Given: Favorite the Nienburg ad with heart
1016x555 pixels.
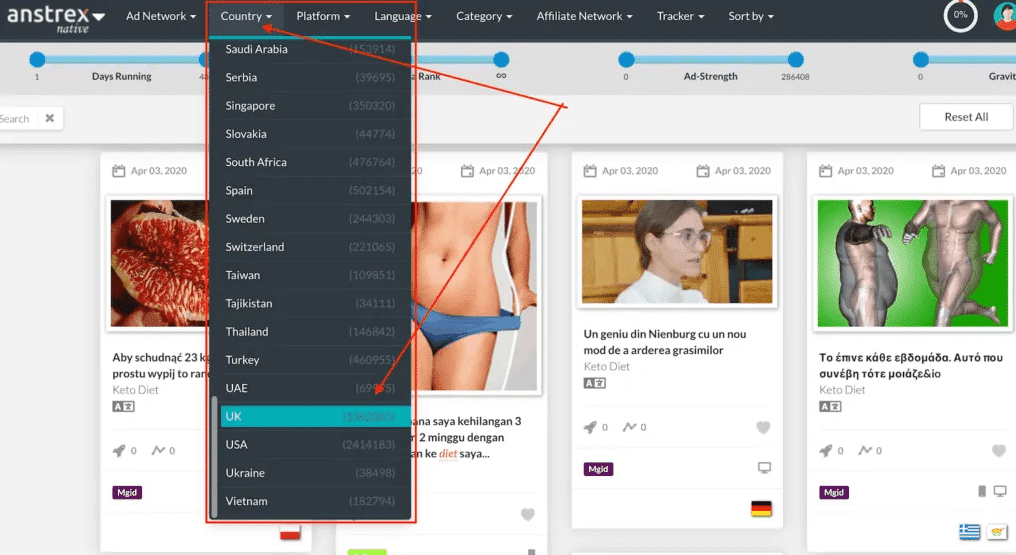Looking at the screenshot, I should (763, 427).
